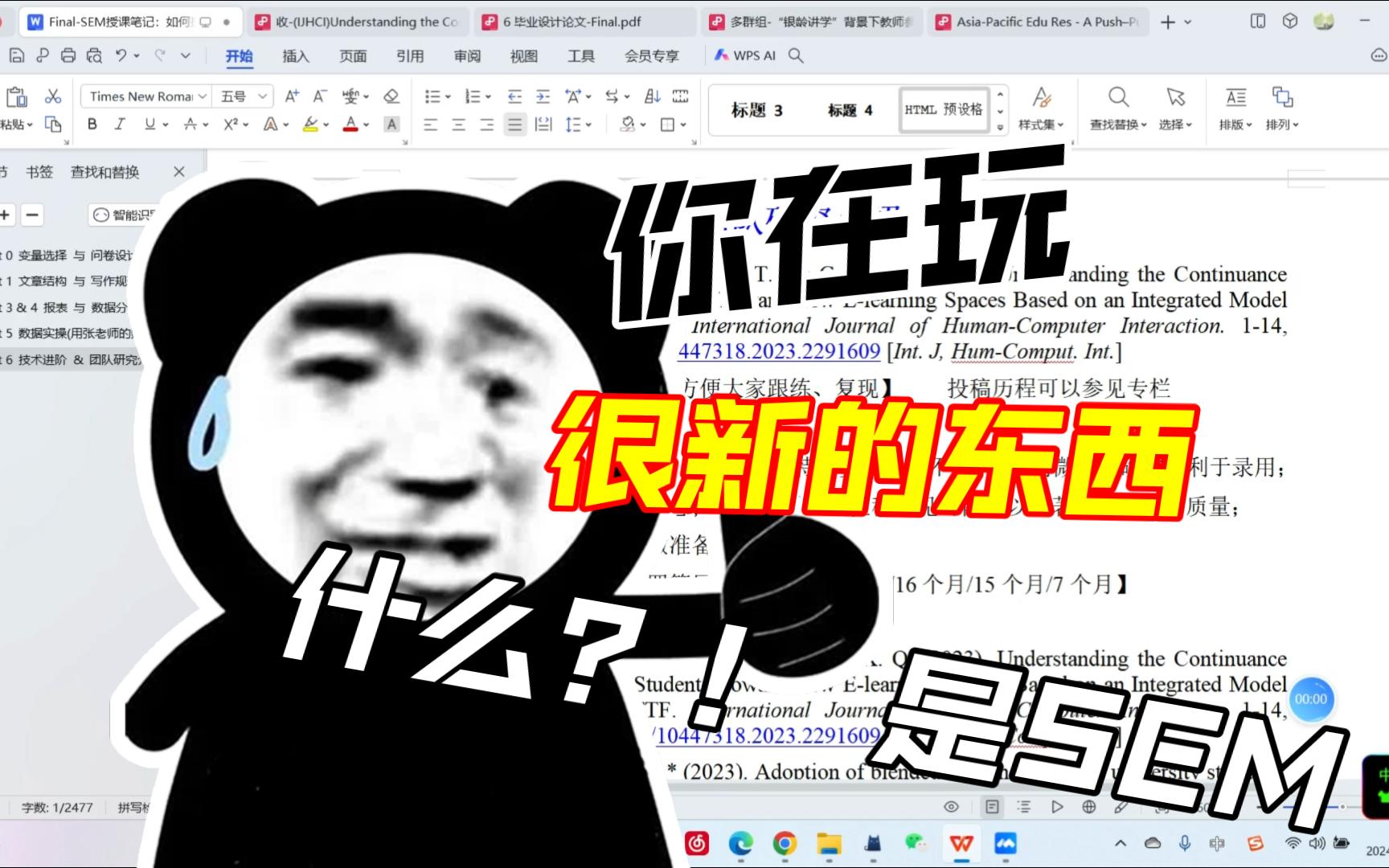Open the font size dropdown showing 五号
Screen dimensions: 1389x868
pos(243,96)
